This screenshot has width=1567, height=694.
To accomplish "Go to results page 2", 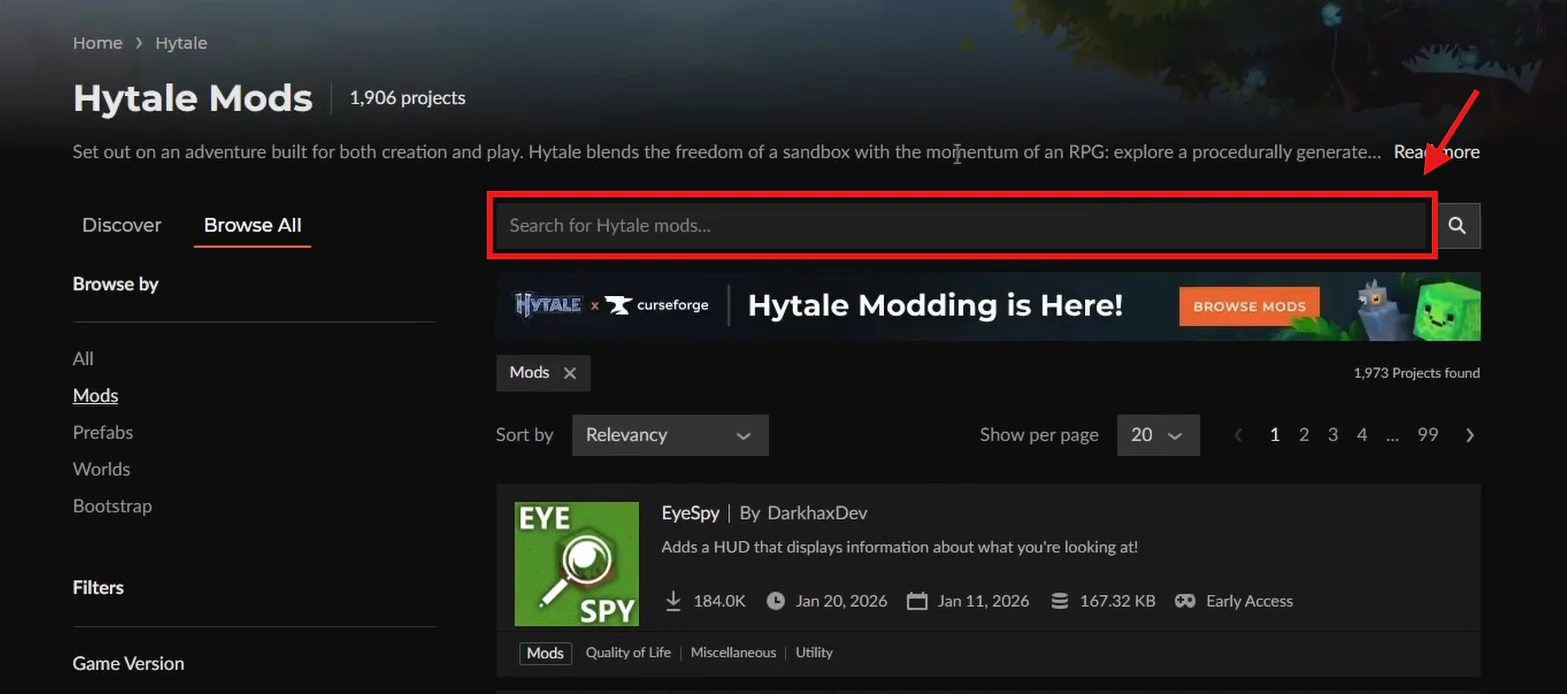I will 1304,435.
